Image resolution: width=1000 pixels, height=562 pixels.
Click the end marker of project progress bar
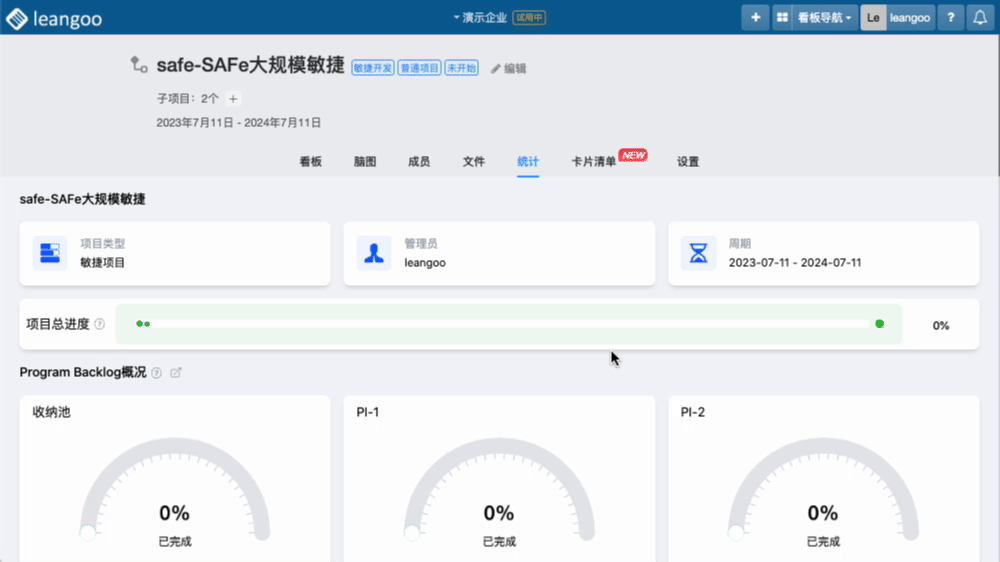click(879, 324)
